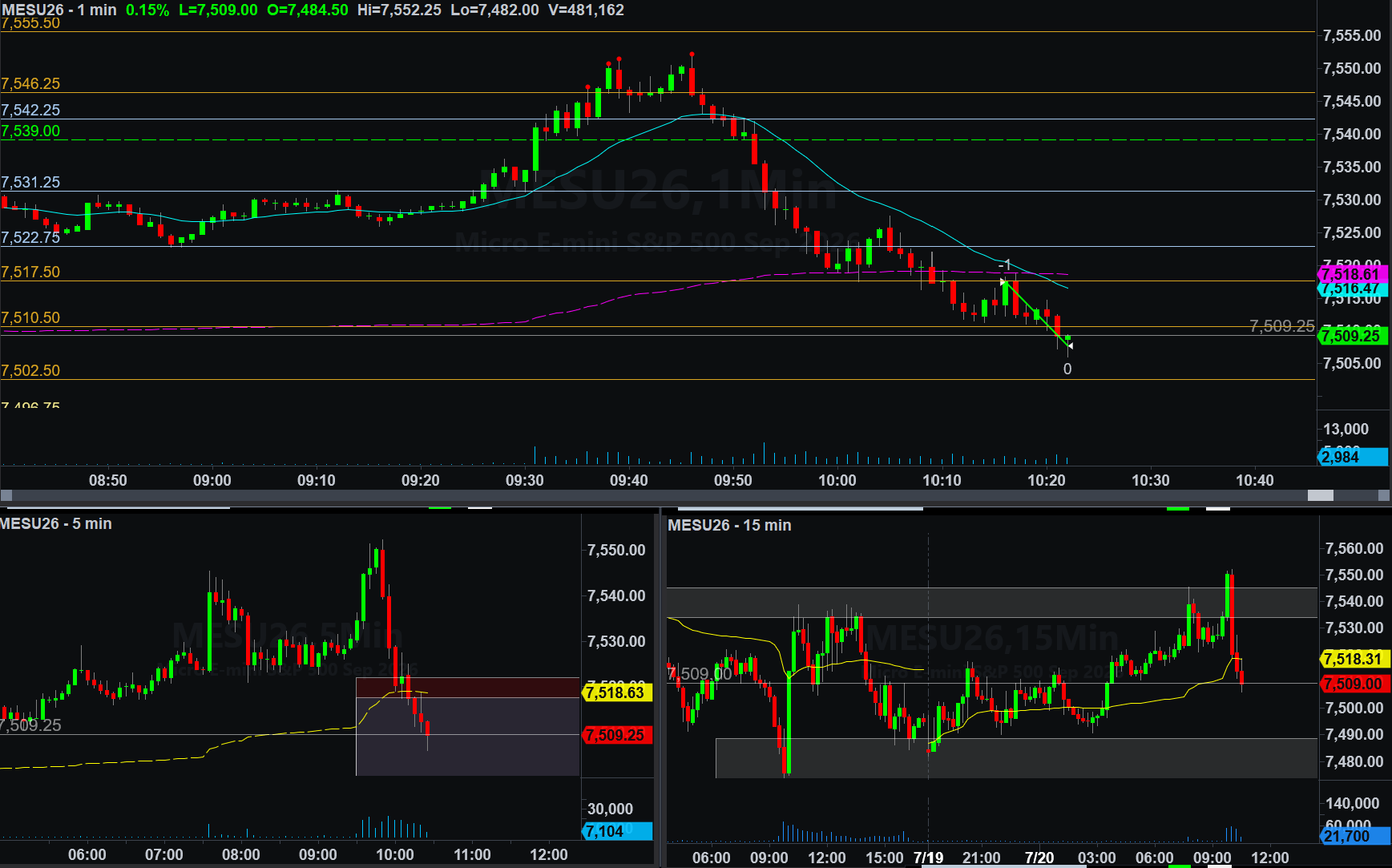Click the scrollbar right end button

(1384, 495)
